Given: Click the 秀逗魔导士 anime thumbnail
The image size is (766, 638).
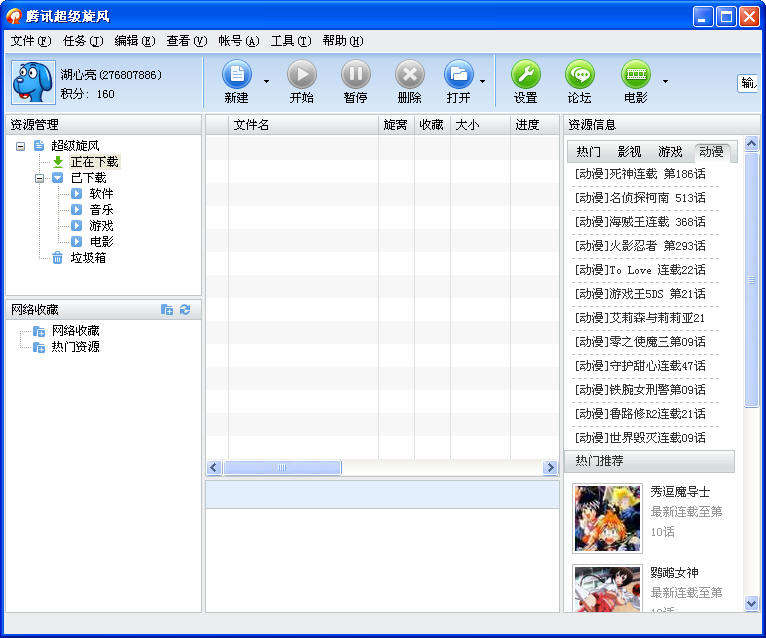Looking at the screenshot, I should point(607,518).
